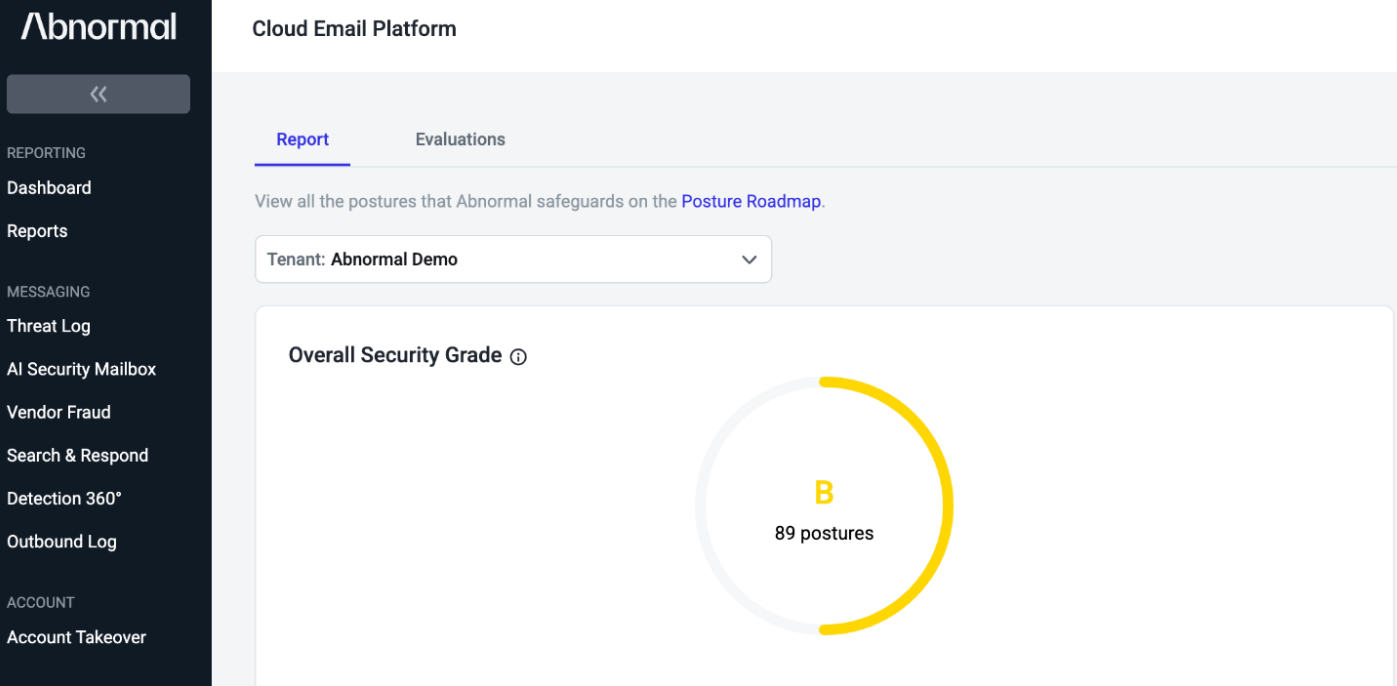Open Account Takeover in sidebar

(76, 637)
